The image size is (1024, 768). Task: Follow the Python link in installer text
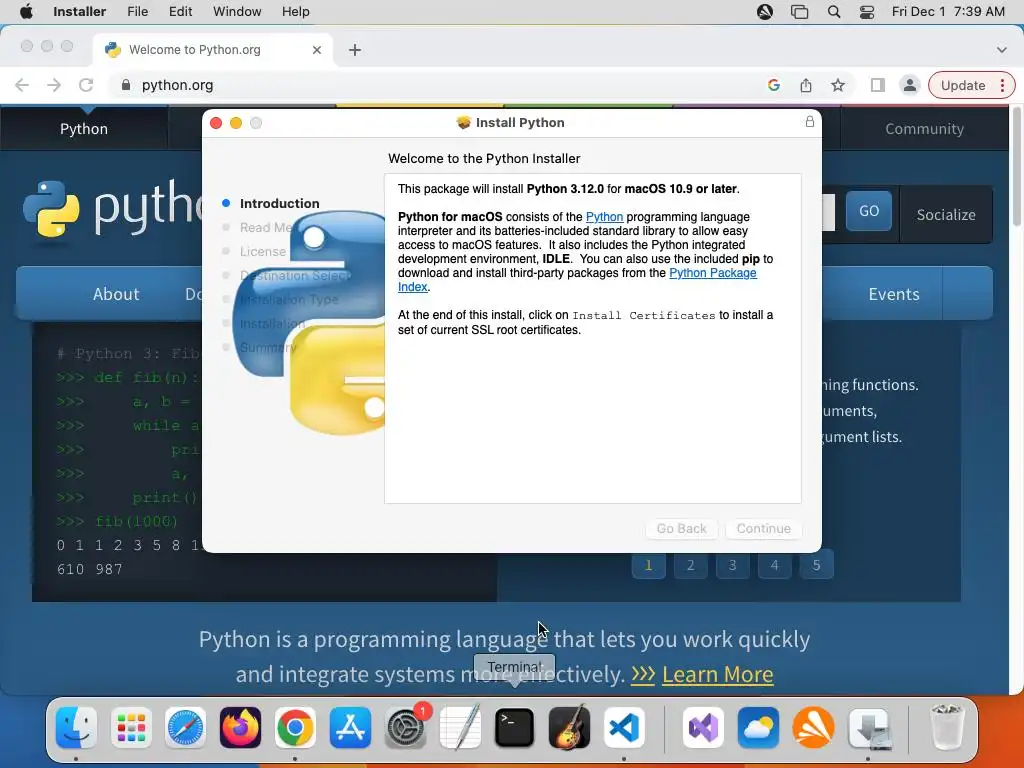tap(604, 217)
